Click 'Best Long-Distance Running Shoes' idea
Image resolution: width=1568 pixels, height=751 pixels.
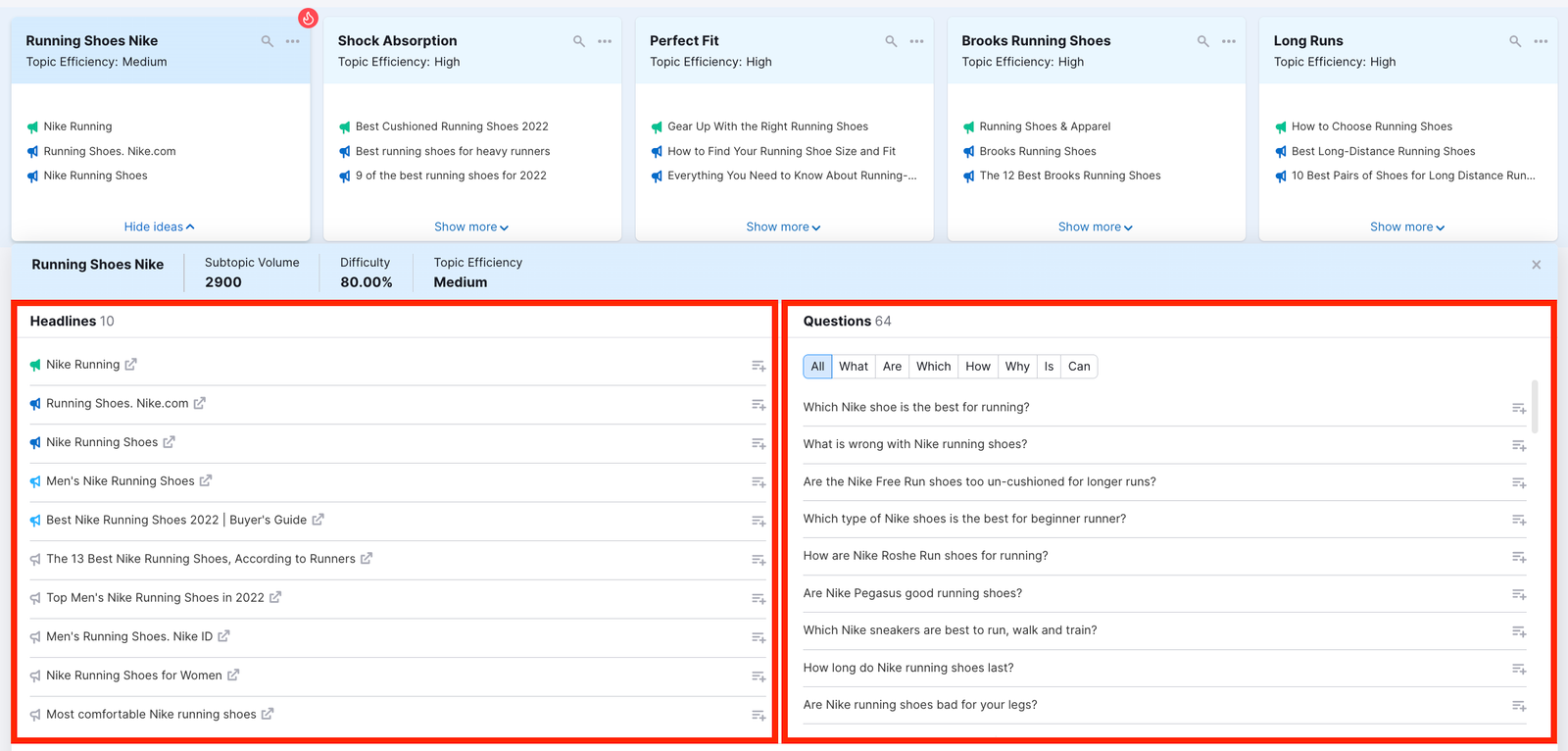tap(1383, 151)
